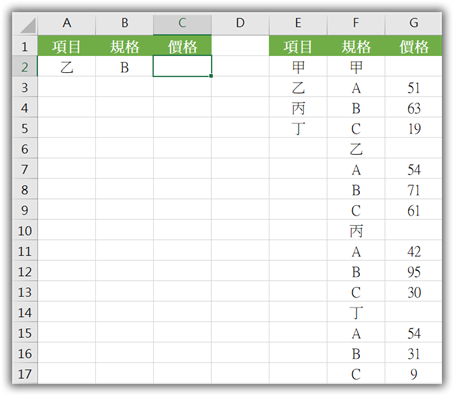Click cell F1 header 規格
The image size is (454, 396).
pos(356,46)
